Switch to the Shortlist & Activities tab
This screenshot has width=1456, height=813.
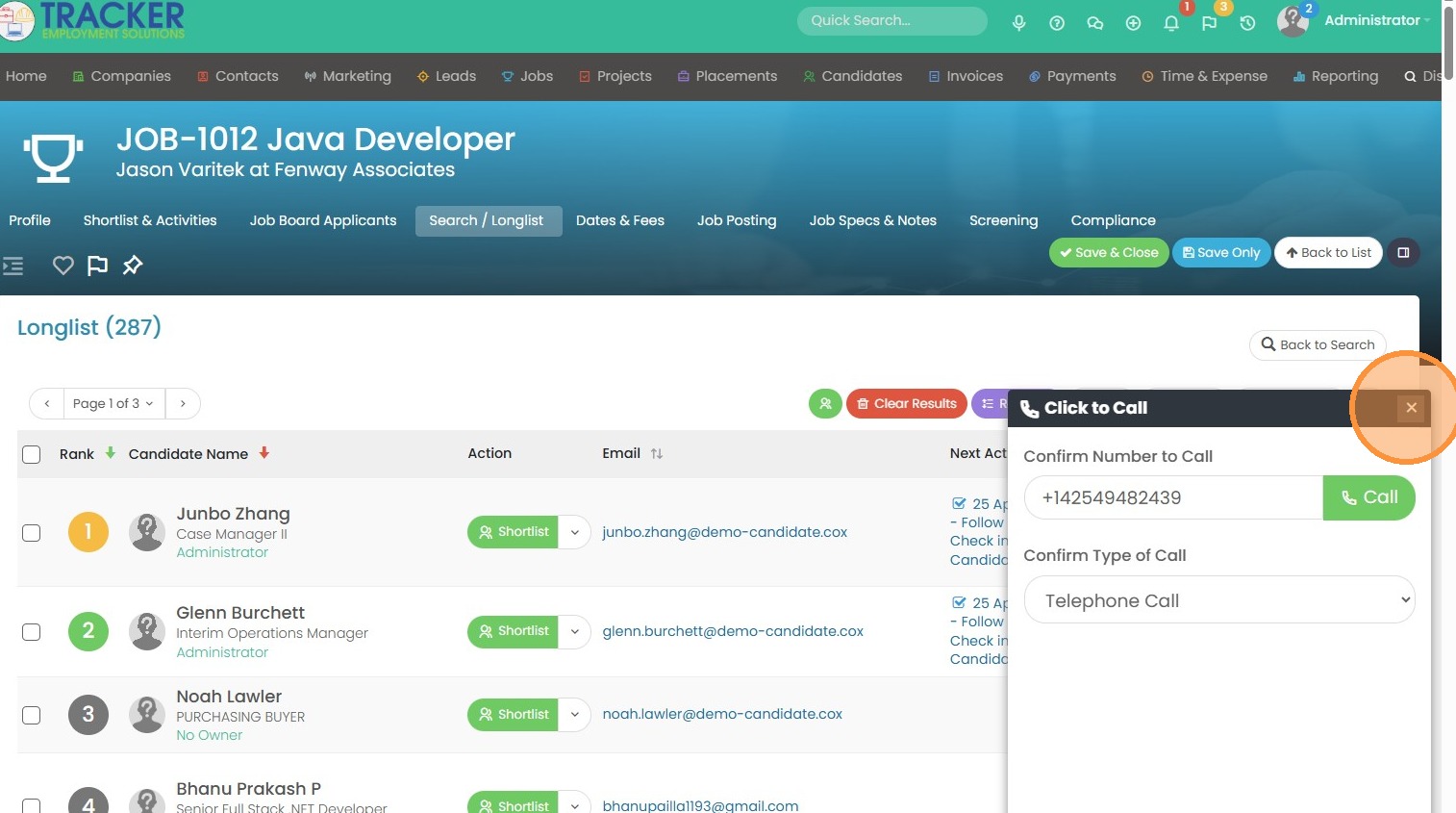[x=150, y=220]
